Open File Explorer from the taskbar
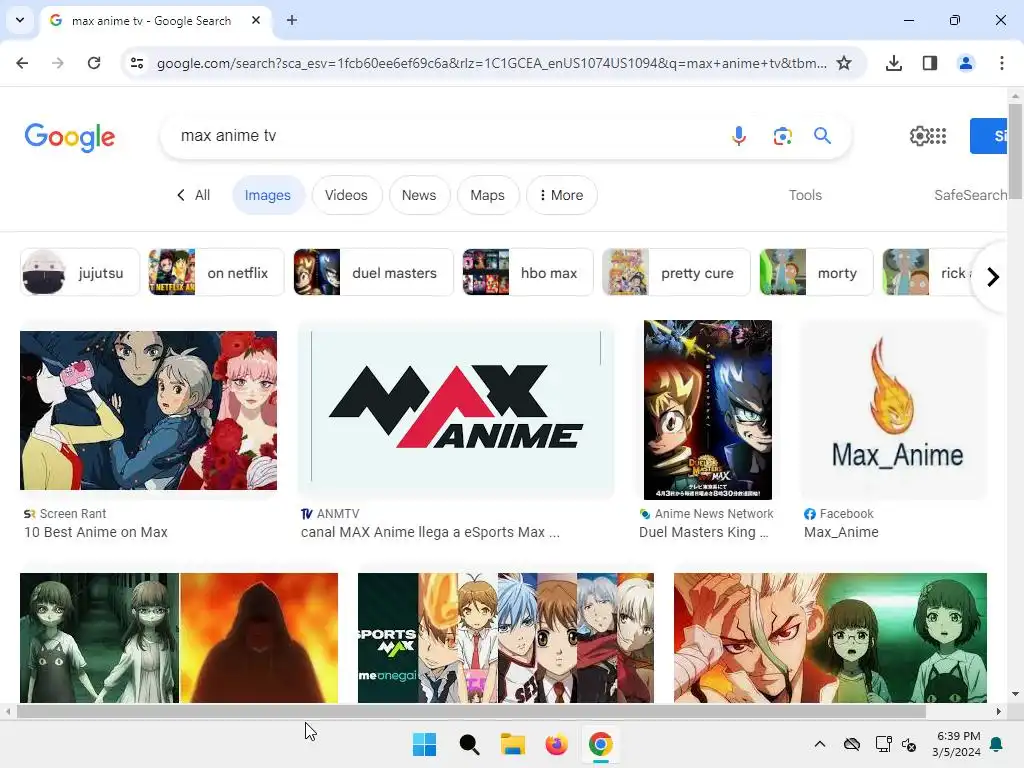The image size is (1024, 768). (x=513, y=744)
